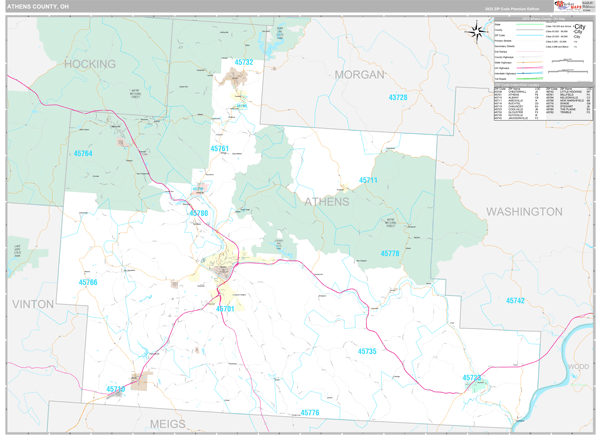Select the ATHENS county name label
600x435 pixels.
(327, 202)
